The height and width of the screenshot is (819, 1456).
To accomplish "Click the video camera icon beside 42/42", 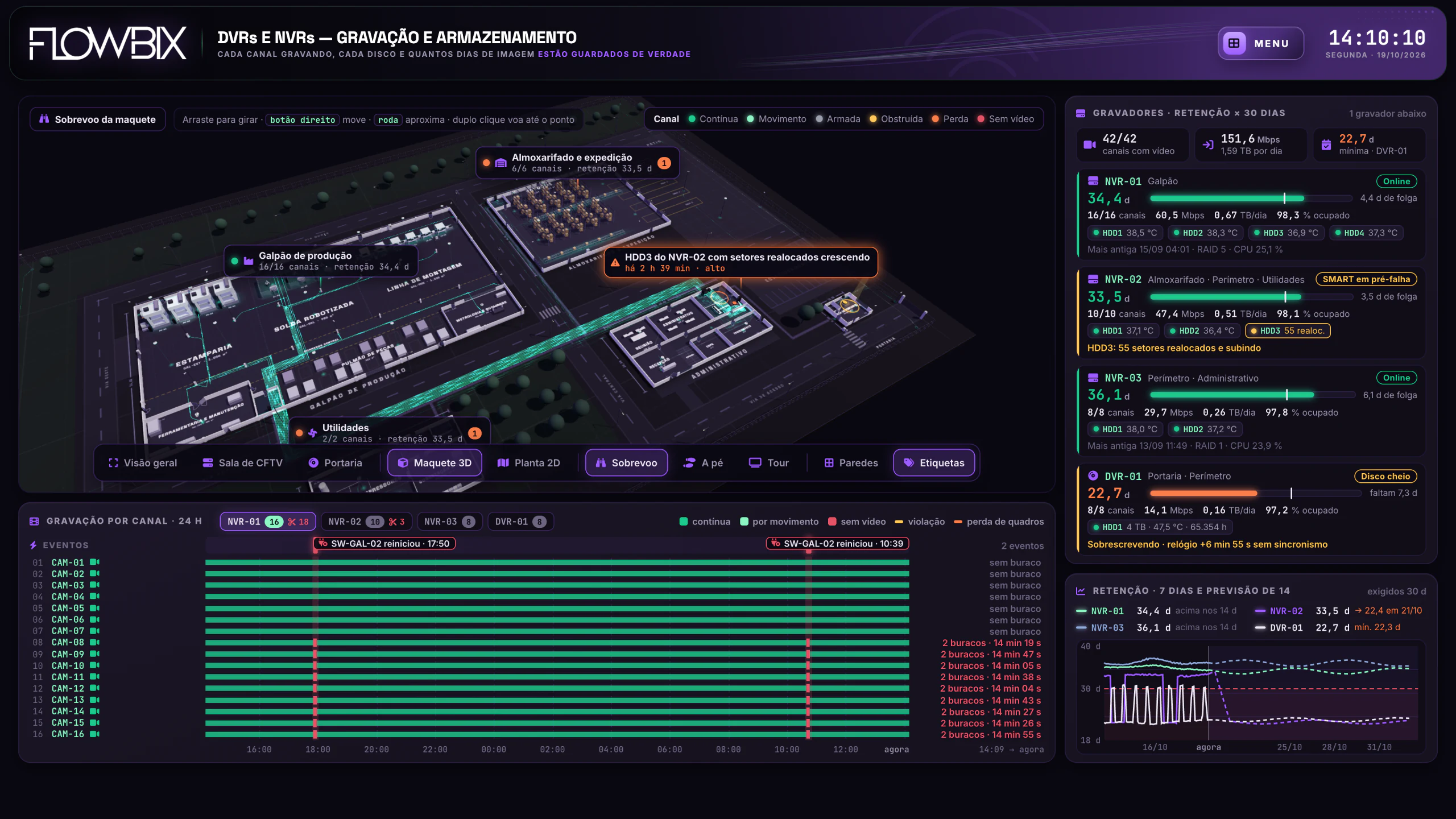I will point(1090,144).
